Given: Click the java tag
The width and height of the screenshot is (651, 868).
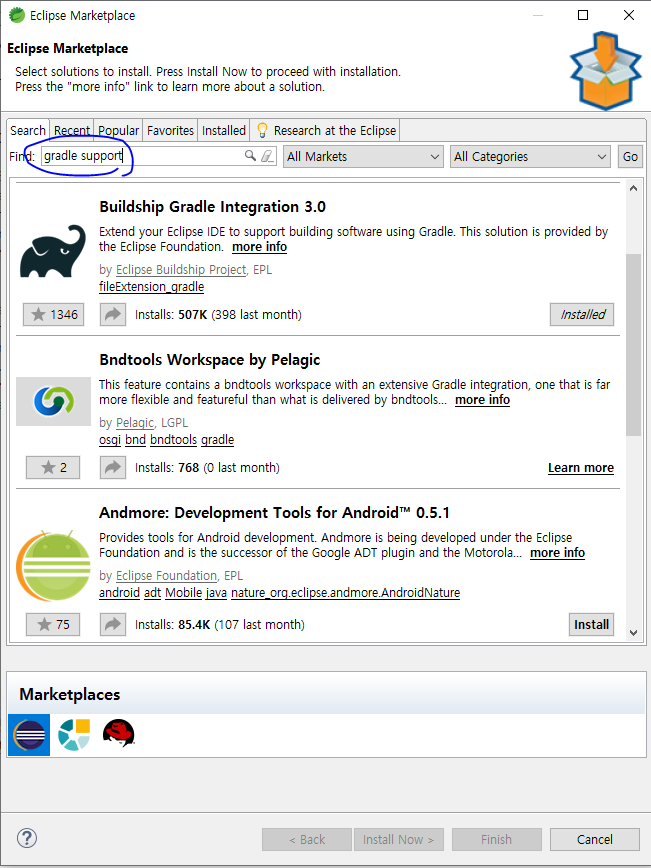Looking at the screenshot, I should pos(216,593).
